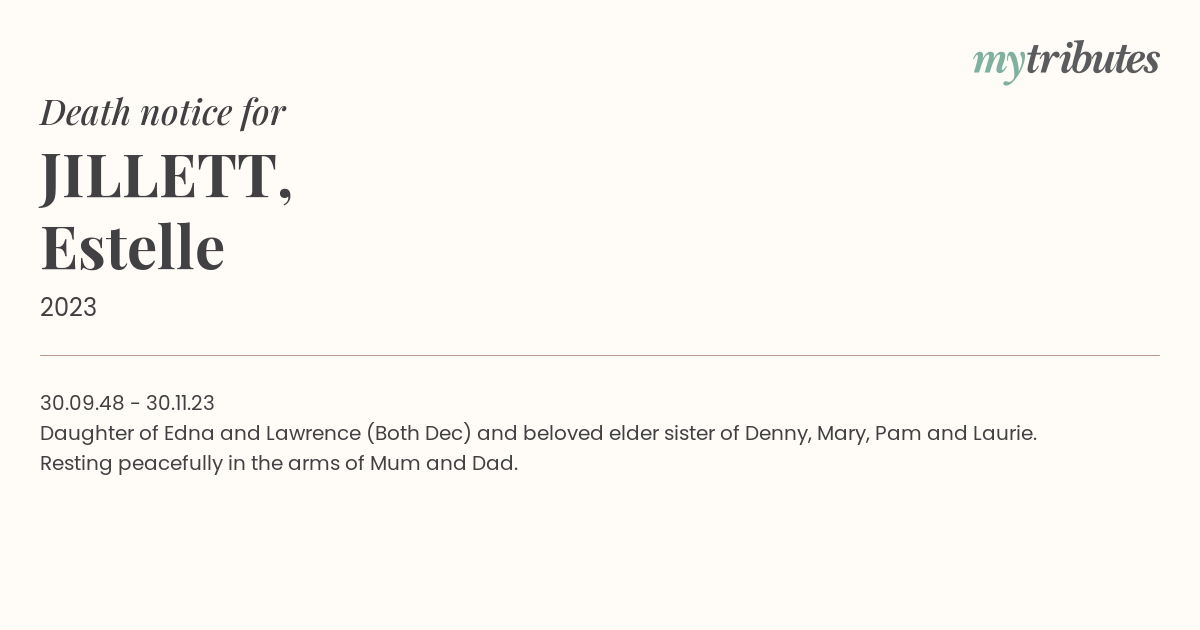Image resolution: width=1200 pixels, height=630 pixels.
Task: Click the name "Laurie." in the notice
Action: pyautogui.click(x=1004, y=433)
